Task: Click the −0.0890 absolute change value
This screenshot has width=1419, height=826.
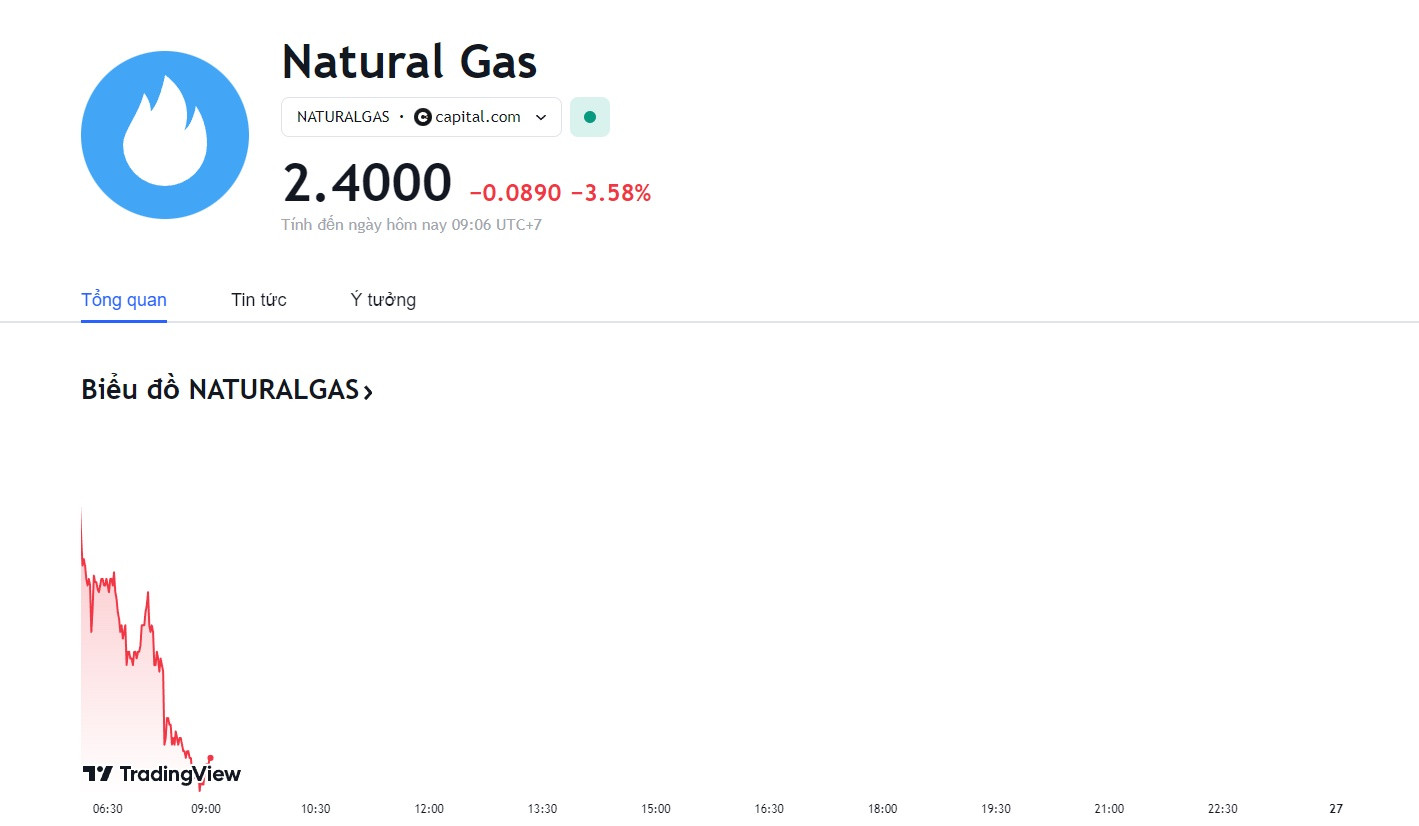Action: [x=515, y=193]
